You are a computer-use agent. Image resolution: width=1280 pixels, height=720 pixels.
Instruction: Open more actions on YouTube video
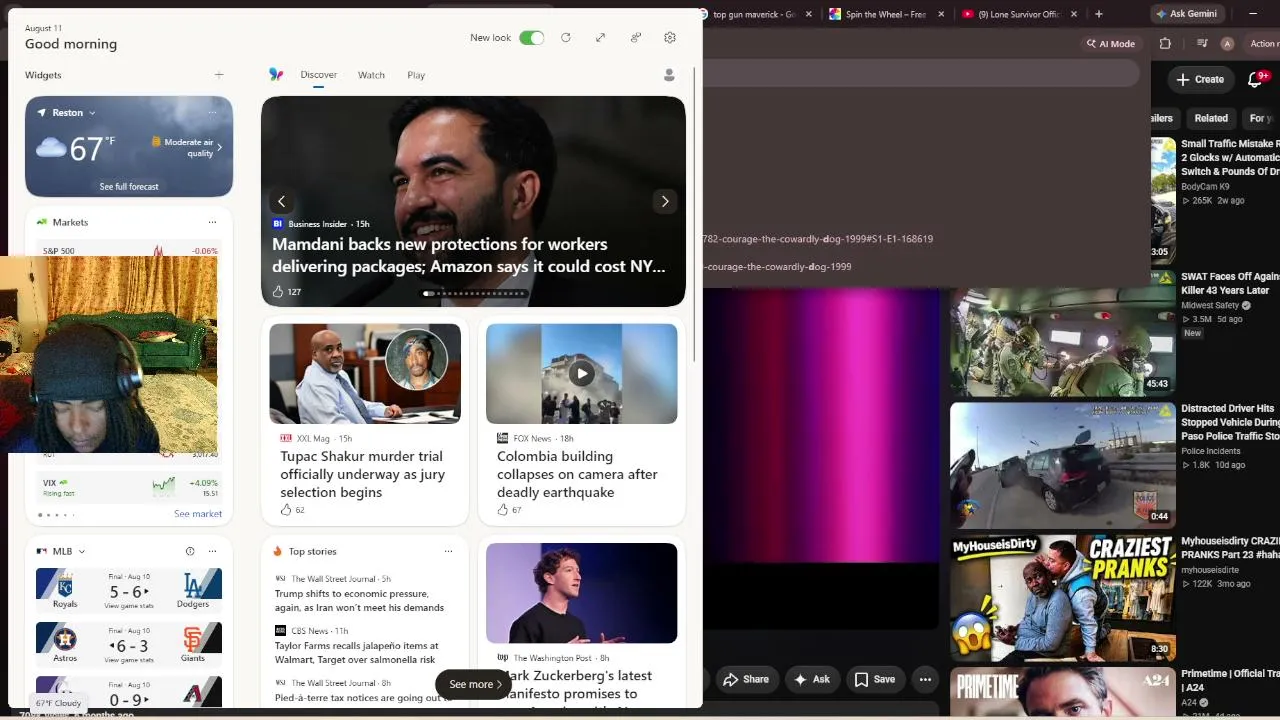925,679
